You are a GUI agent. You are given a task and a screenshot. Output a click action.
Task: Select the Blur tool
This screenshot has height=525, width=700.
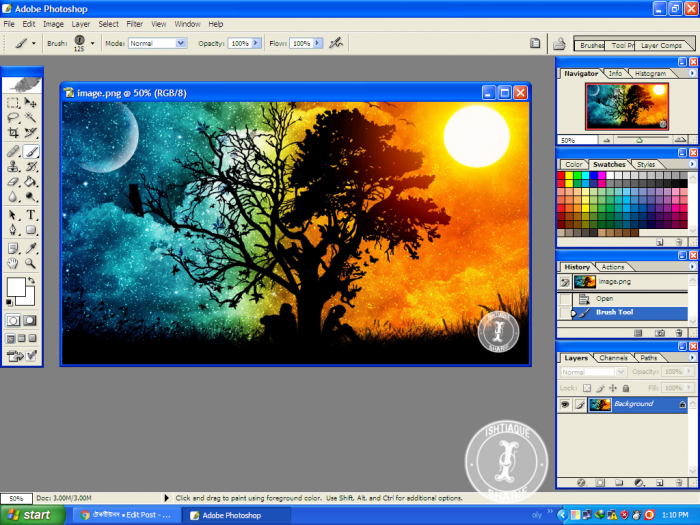[x=13, y=196]
